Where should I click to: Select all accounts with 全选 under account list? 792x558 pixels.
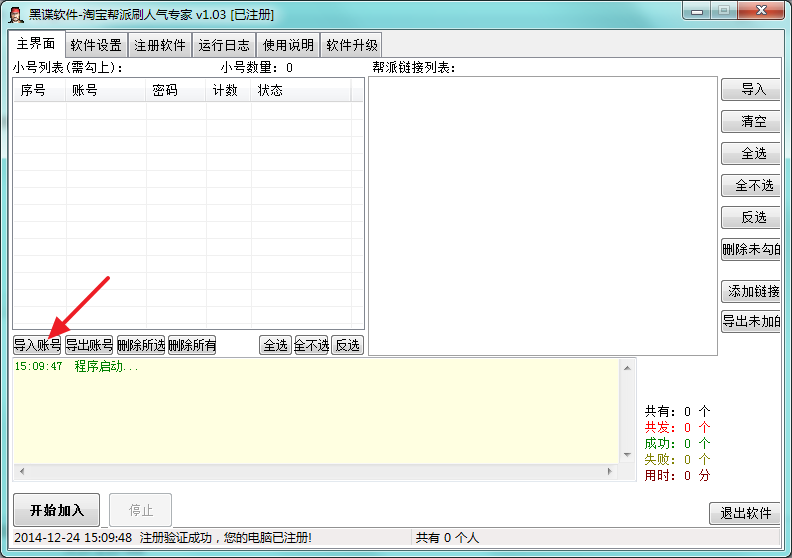(x=275, y=345)
